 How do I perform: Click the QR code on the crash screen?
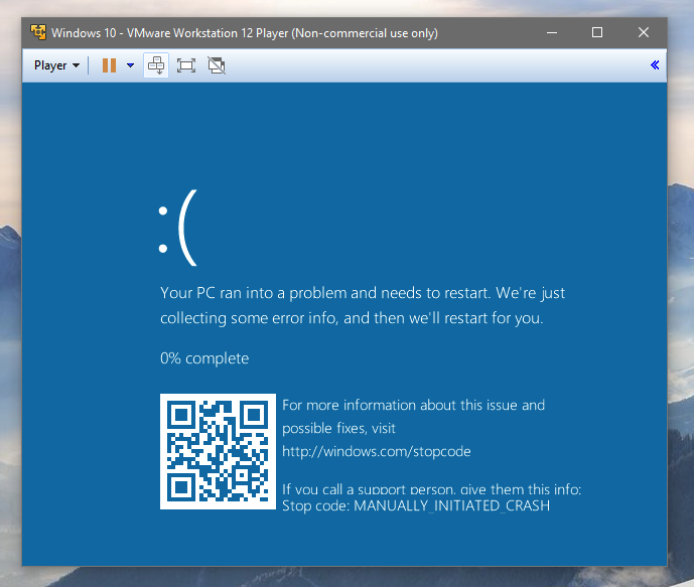[x=218, y=452]
